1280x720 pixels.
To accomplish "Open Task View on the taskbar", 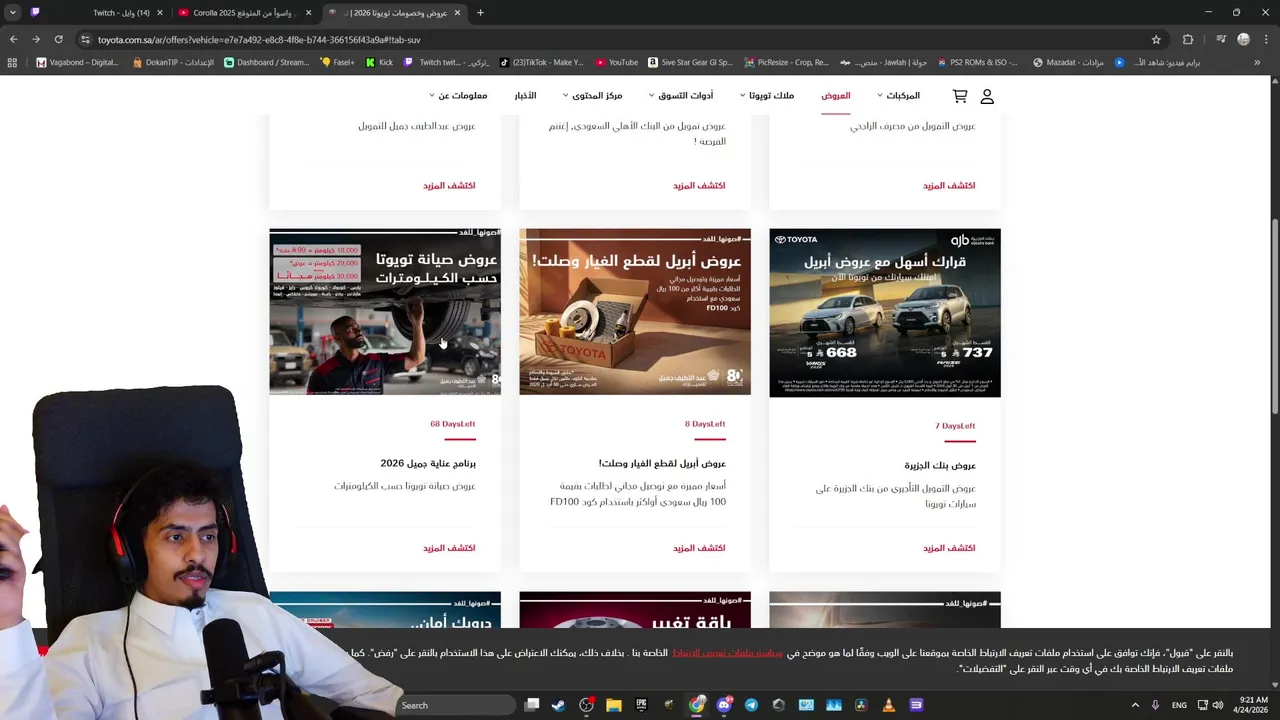I will [532, 705].
